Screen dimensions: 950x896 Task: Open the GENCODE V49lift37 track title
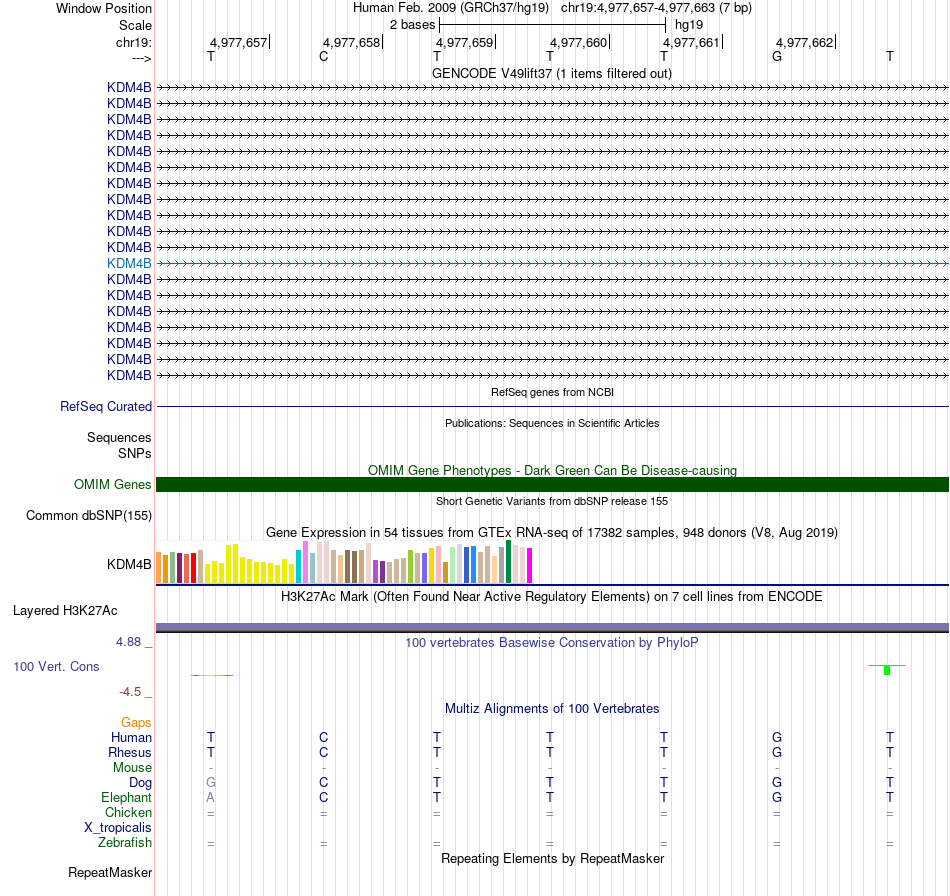(552, 73)
